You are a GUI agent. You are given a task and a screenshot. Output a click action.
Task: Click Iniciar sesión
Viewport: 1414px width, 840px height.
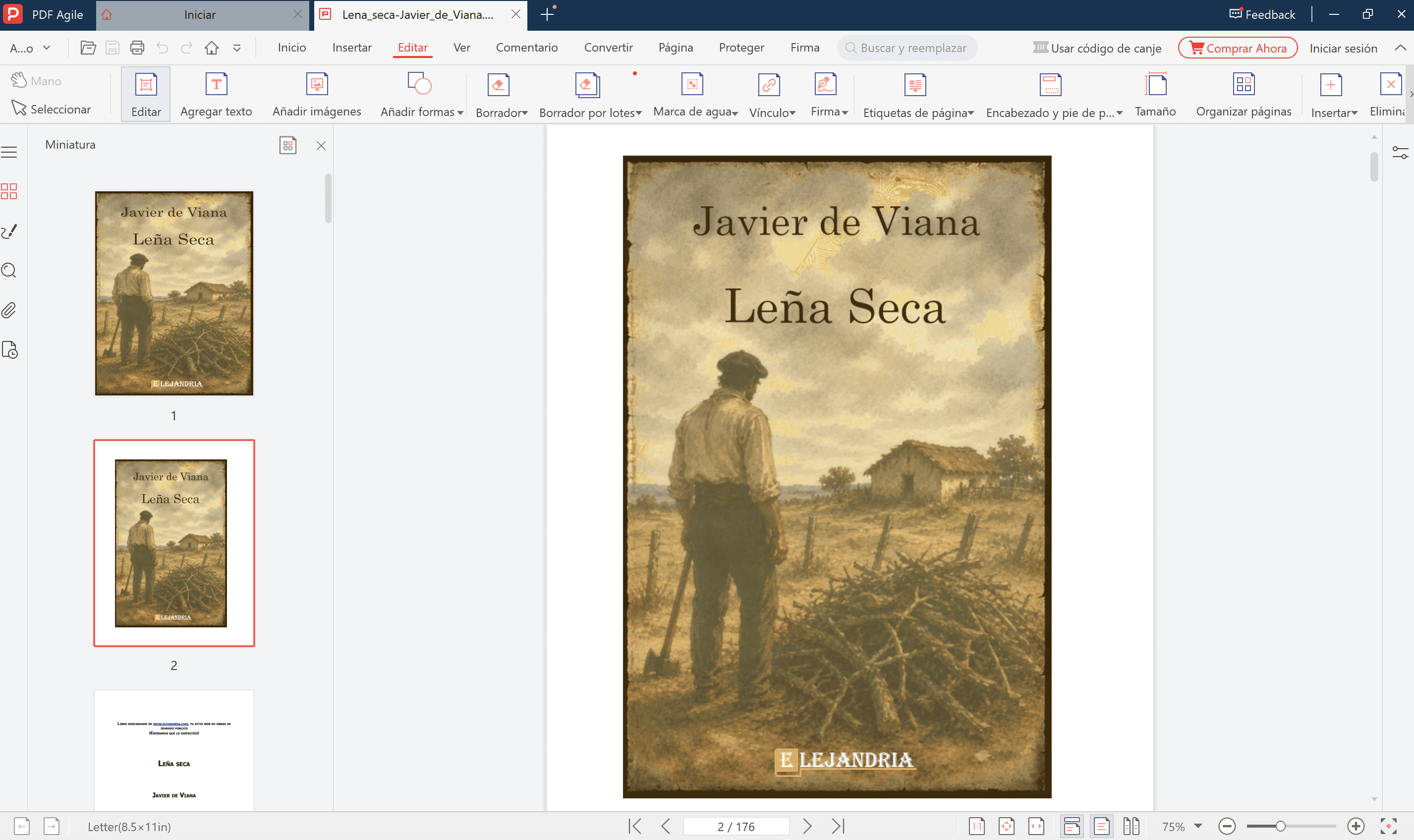tap(1343, 48)
